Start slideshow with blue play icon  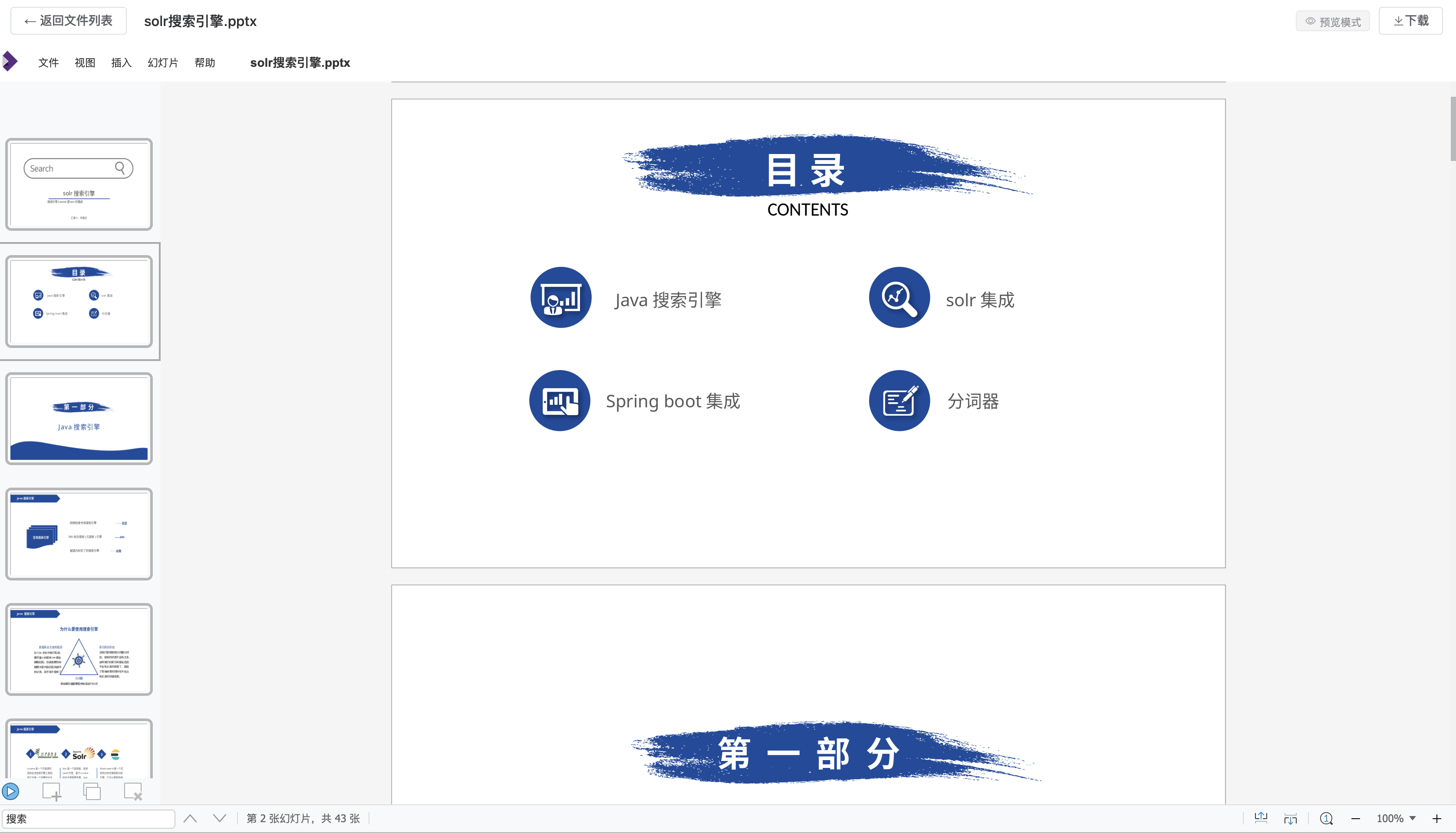[10, 791]
